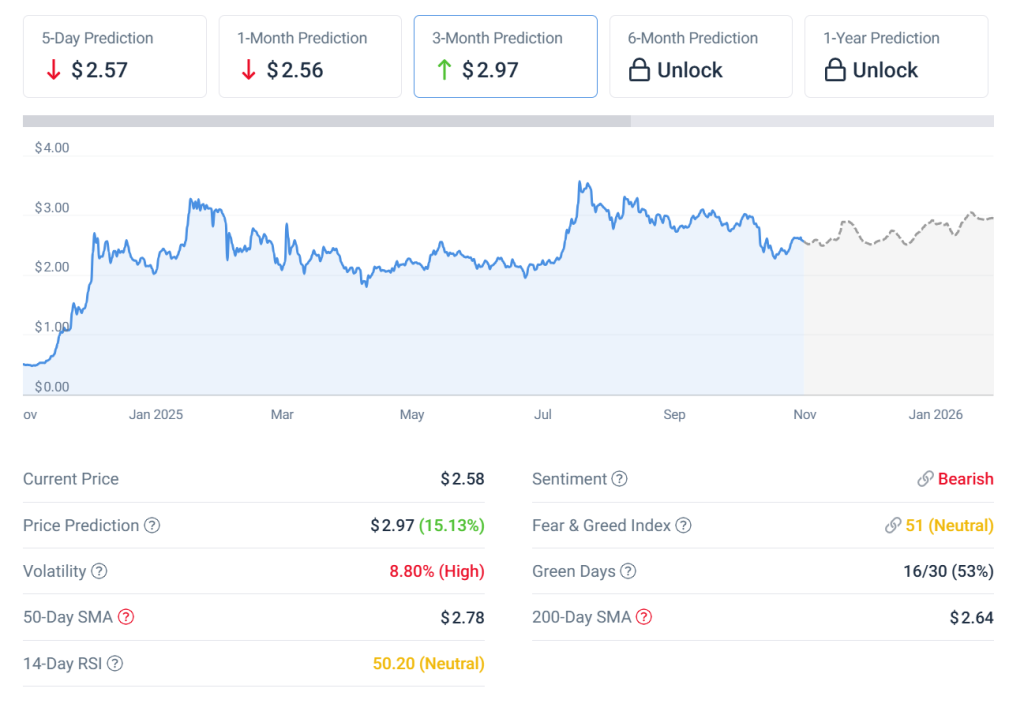Click the red help icon beside 200-Day SMA

[x=644, y=617]
